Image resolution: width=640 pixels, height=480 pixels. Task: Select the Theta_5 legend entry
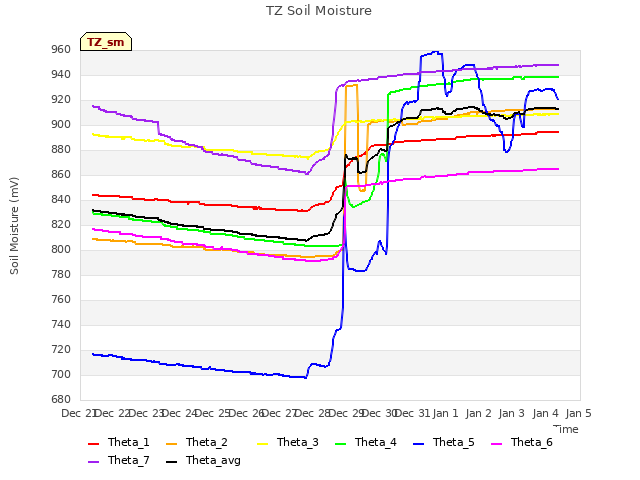coord(443,442)
